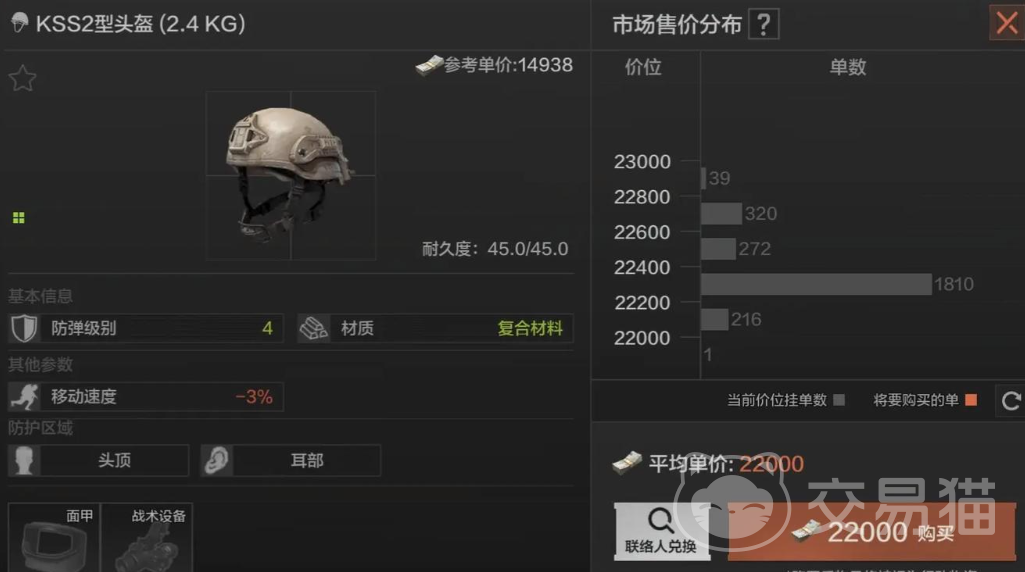Click the 联络人兑换 contact exchange button

662,531
